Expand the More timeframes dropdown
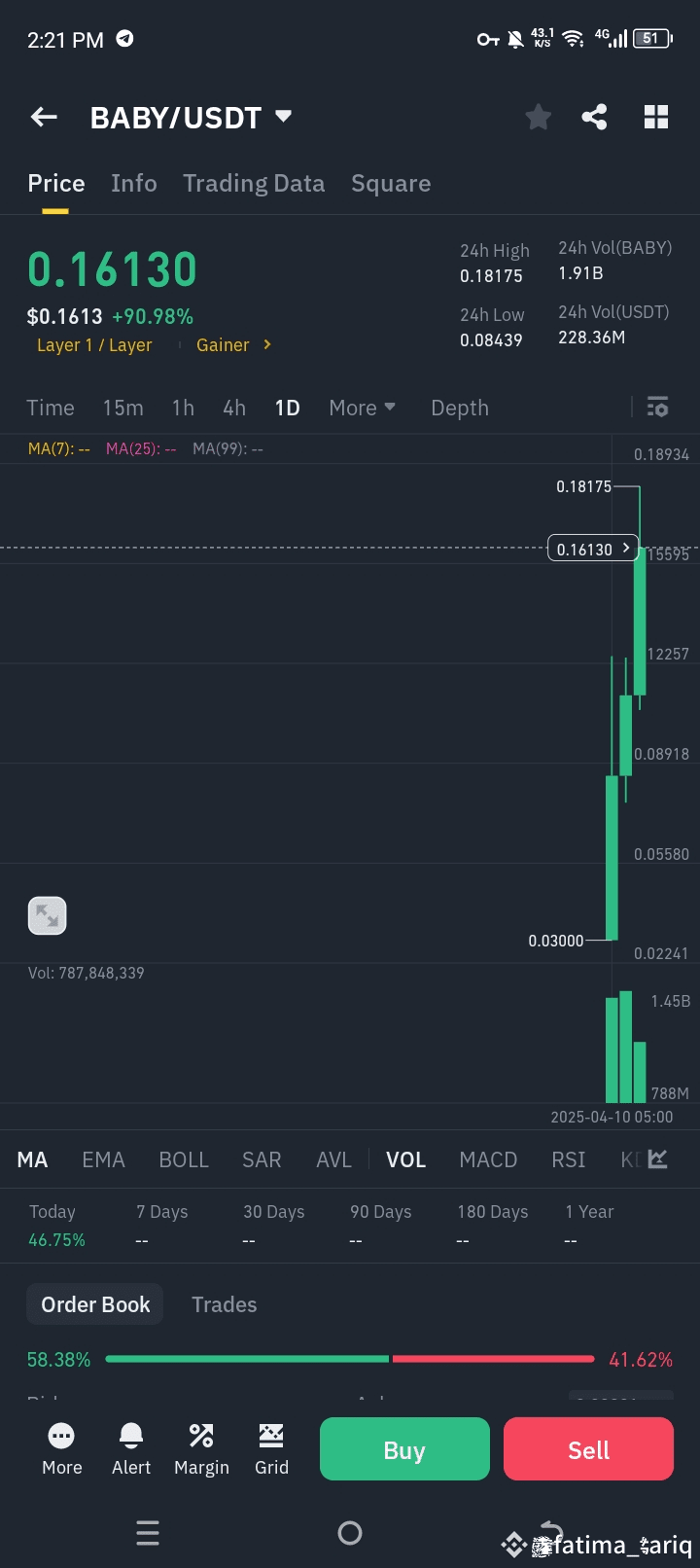 362,408
